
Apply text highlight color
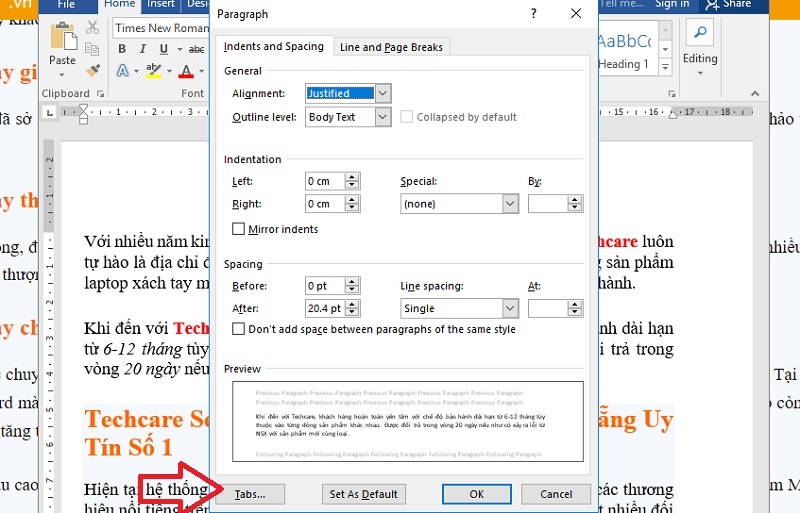pyautogui.click(x=154, y=70)
